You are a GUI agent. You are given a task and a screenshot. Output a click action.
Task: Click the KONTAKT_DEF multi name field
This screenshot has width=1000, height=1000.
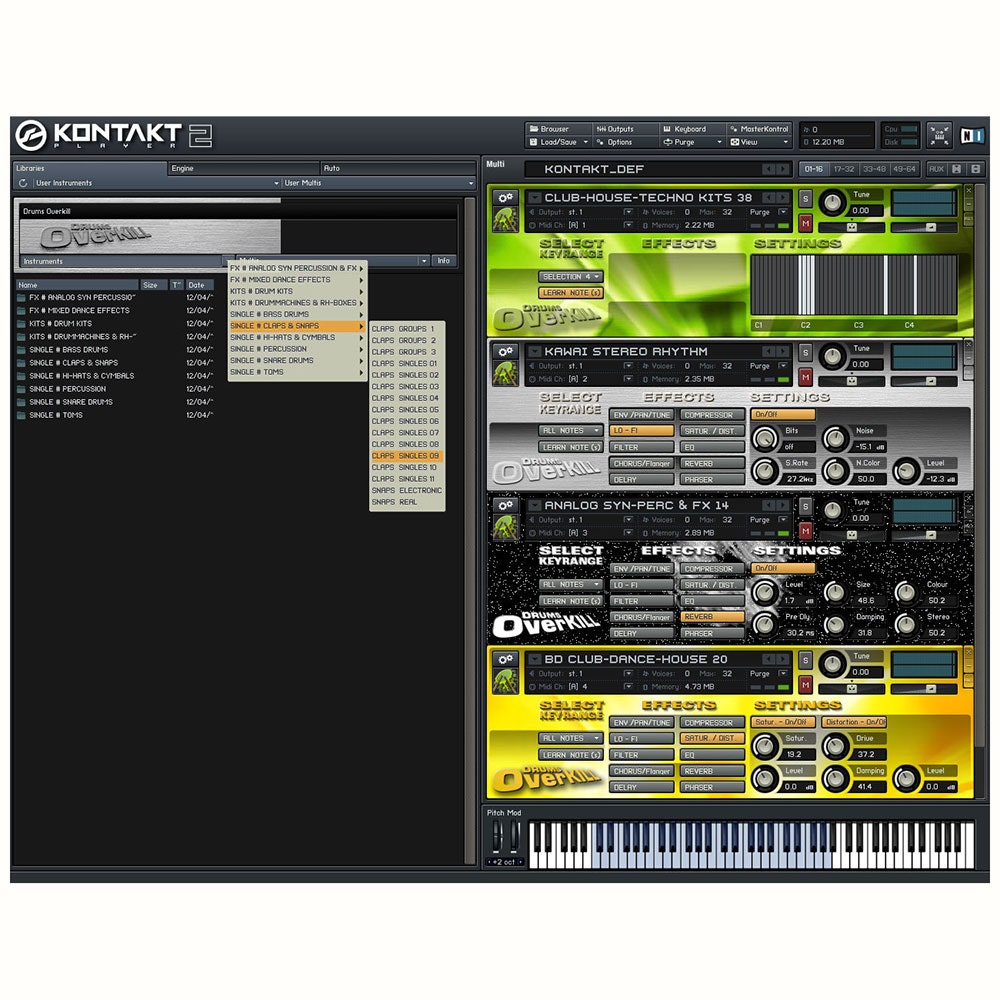[x=657, y=169]
